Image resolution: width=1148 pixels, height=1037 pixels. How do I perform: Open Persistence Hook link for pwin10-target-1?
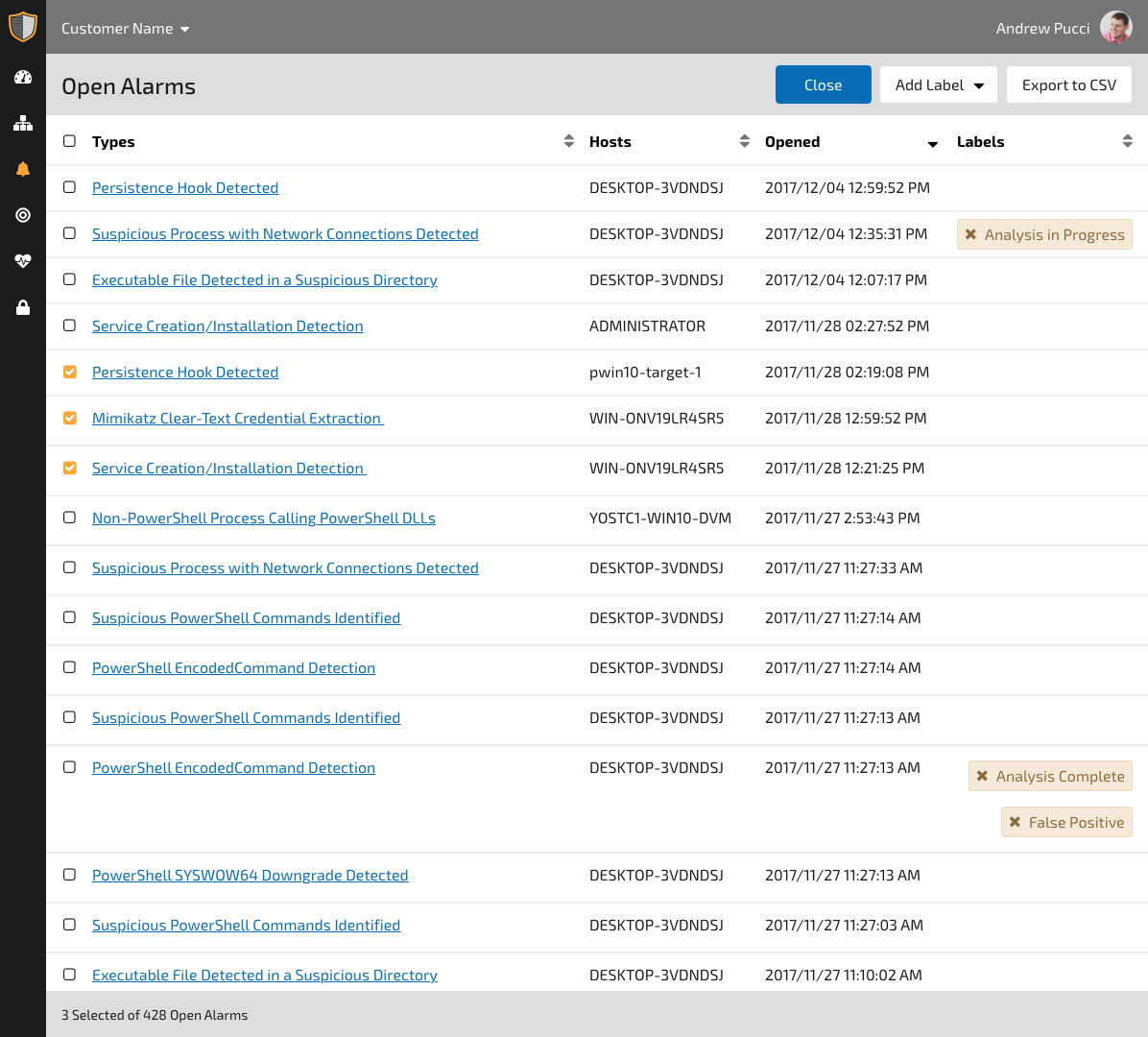pyautogui.click(x=185, y=372)
